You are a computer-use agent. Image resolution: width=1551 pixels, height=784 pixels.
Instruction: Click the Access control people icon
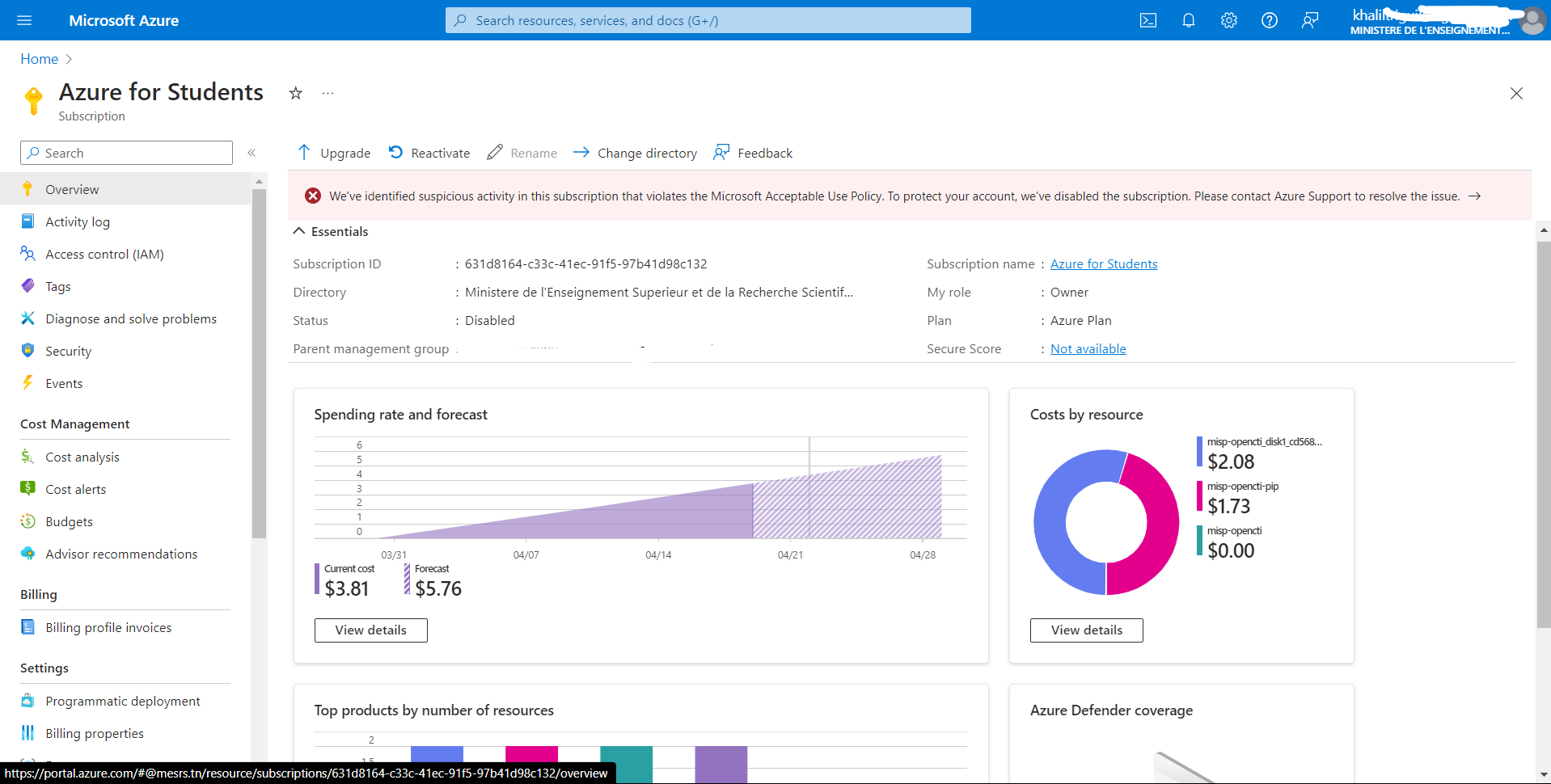point(27,253)
